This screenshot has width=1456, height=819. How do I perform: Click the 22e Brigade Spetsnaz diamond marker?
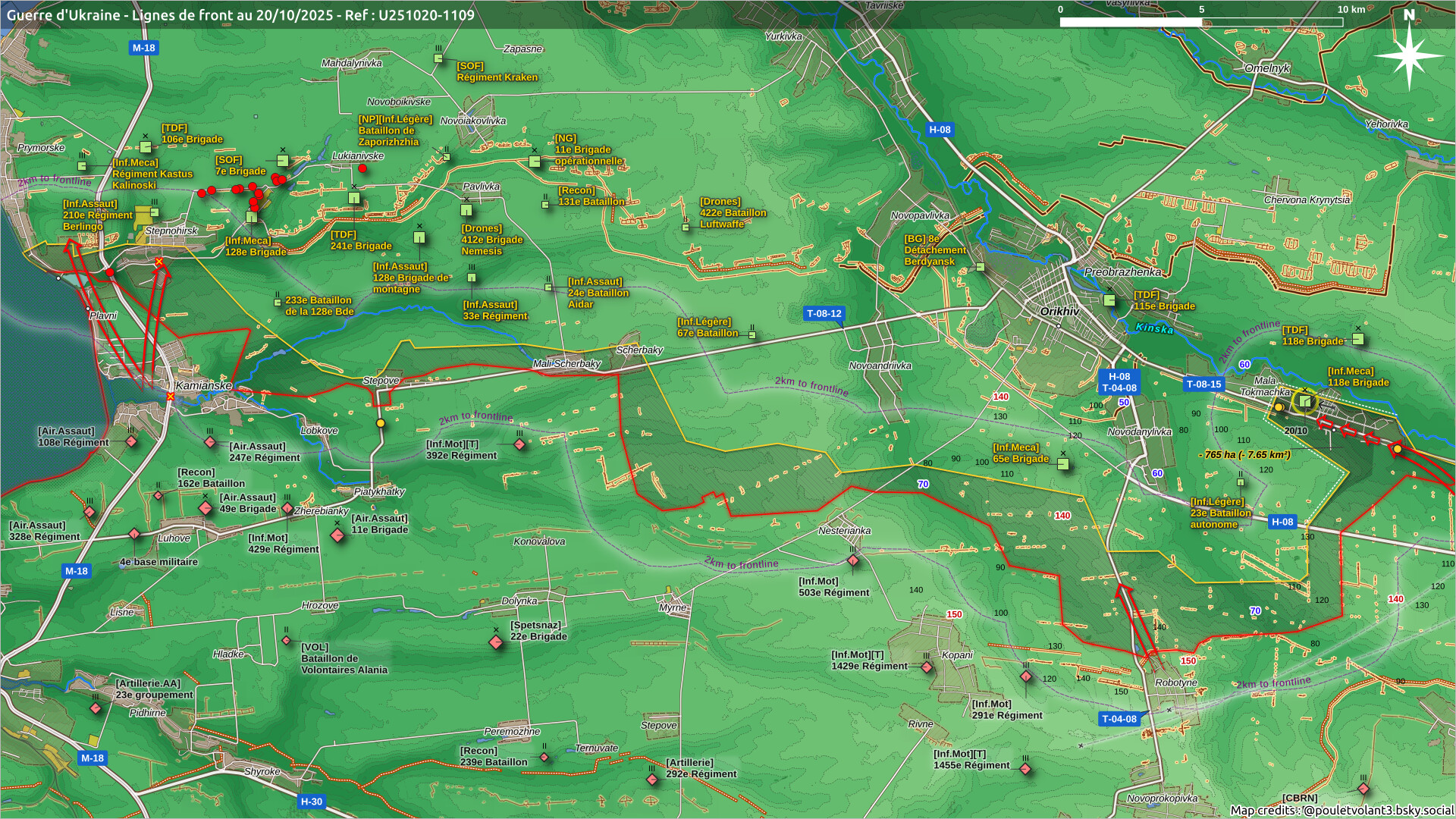[496, 642]
